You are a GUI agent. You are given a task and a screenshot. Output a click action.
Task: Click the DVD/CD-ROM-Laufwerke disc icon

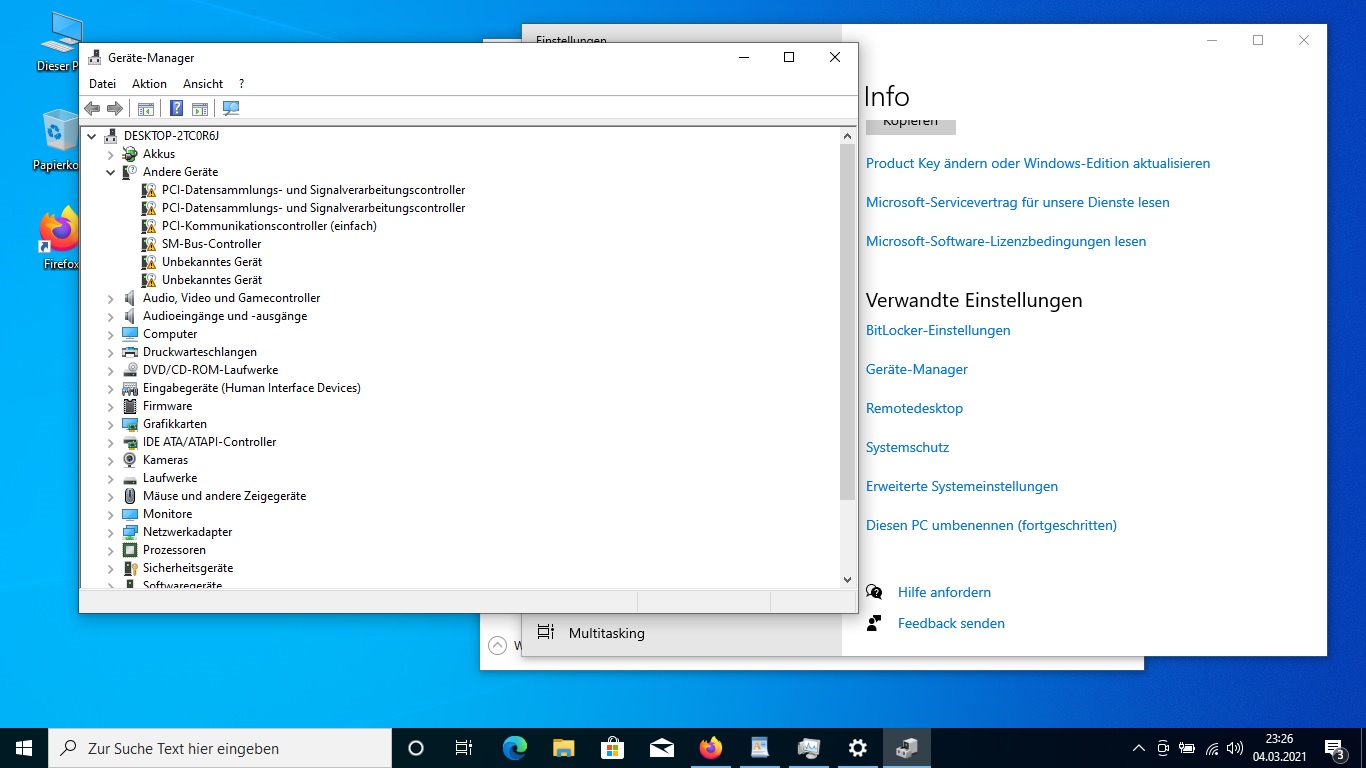click(130, 370)
